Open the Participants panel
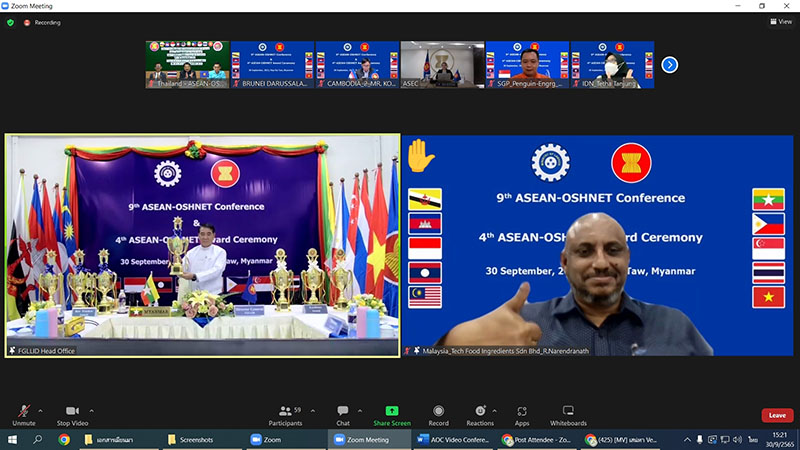800x450 pixels. point(285,414)
